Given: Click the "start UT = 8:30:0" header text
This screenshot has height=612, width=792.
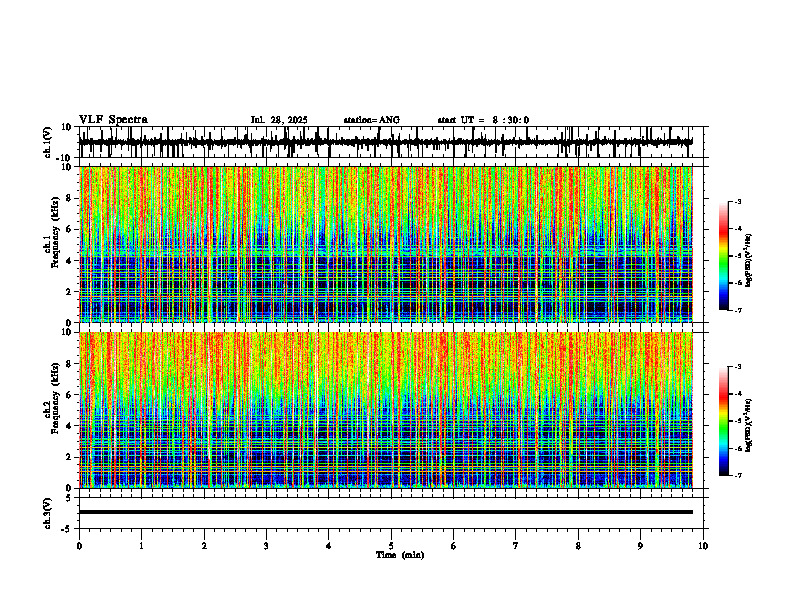Looking at the screenshot, I should click(x=483, y=120).
